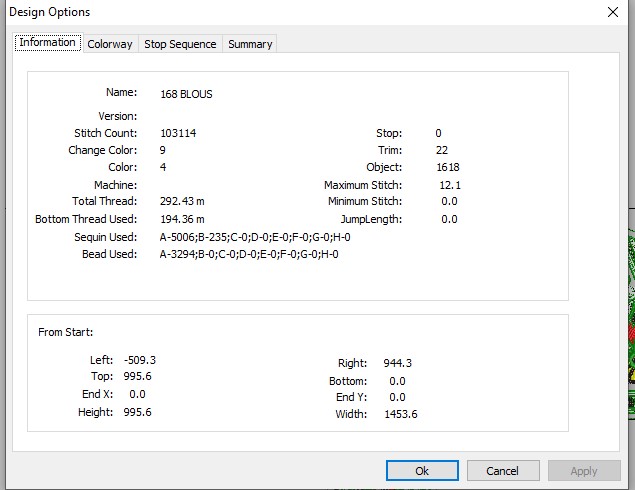Confirm with the Ok button
635x490 pixels.
[422, 471]
